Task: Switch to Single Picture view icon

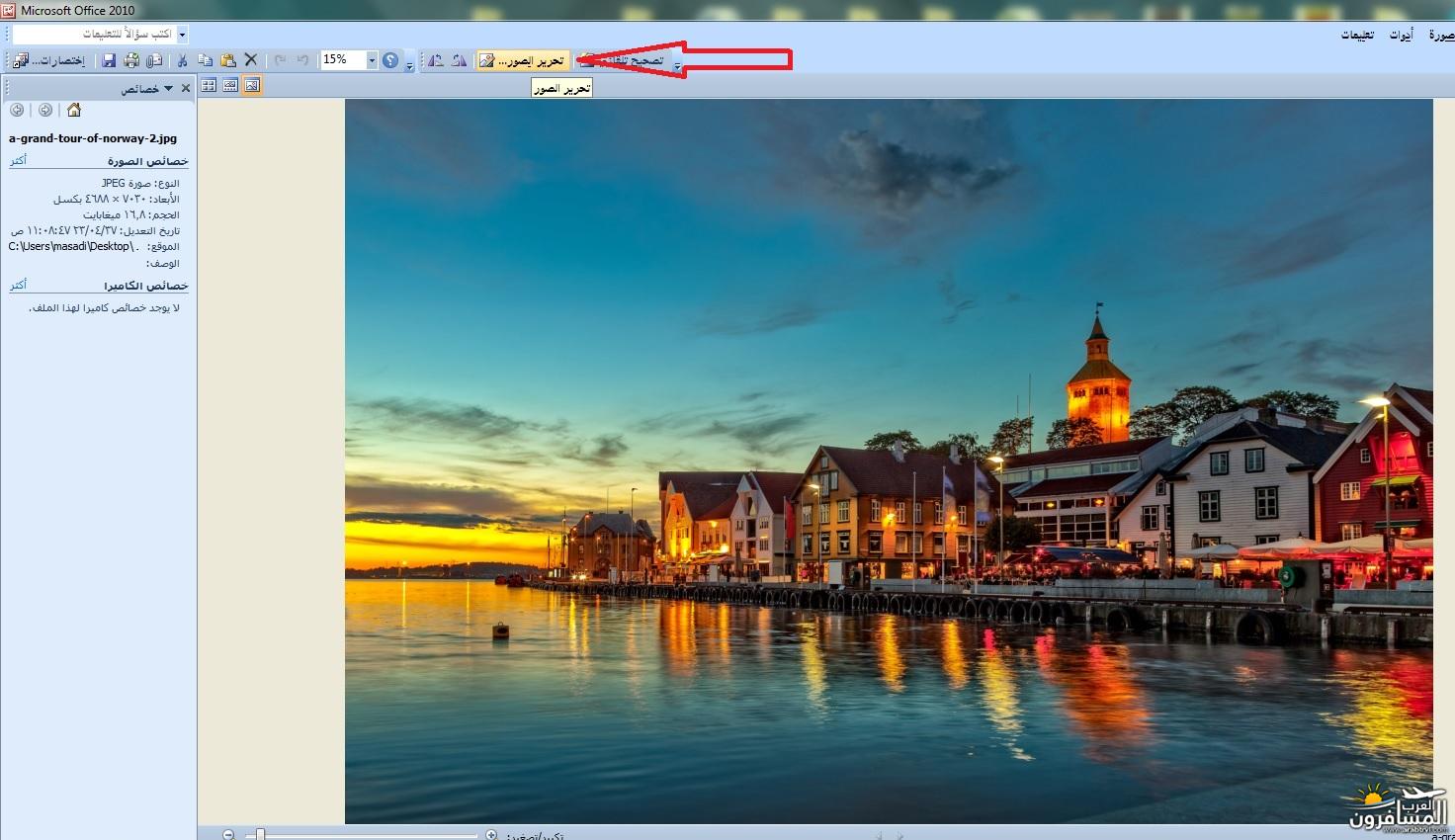Action: tap(252, 86)
